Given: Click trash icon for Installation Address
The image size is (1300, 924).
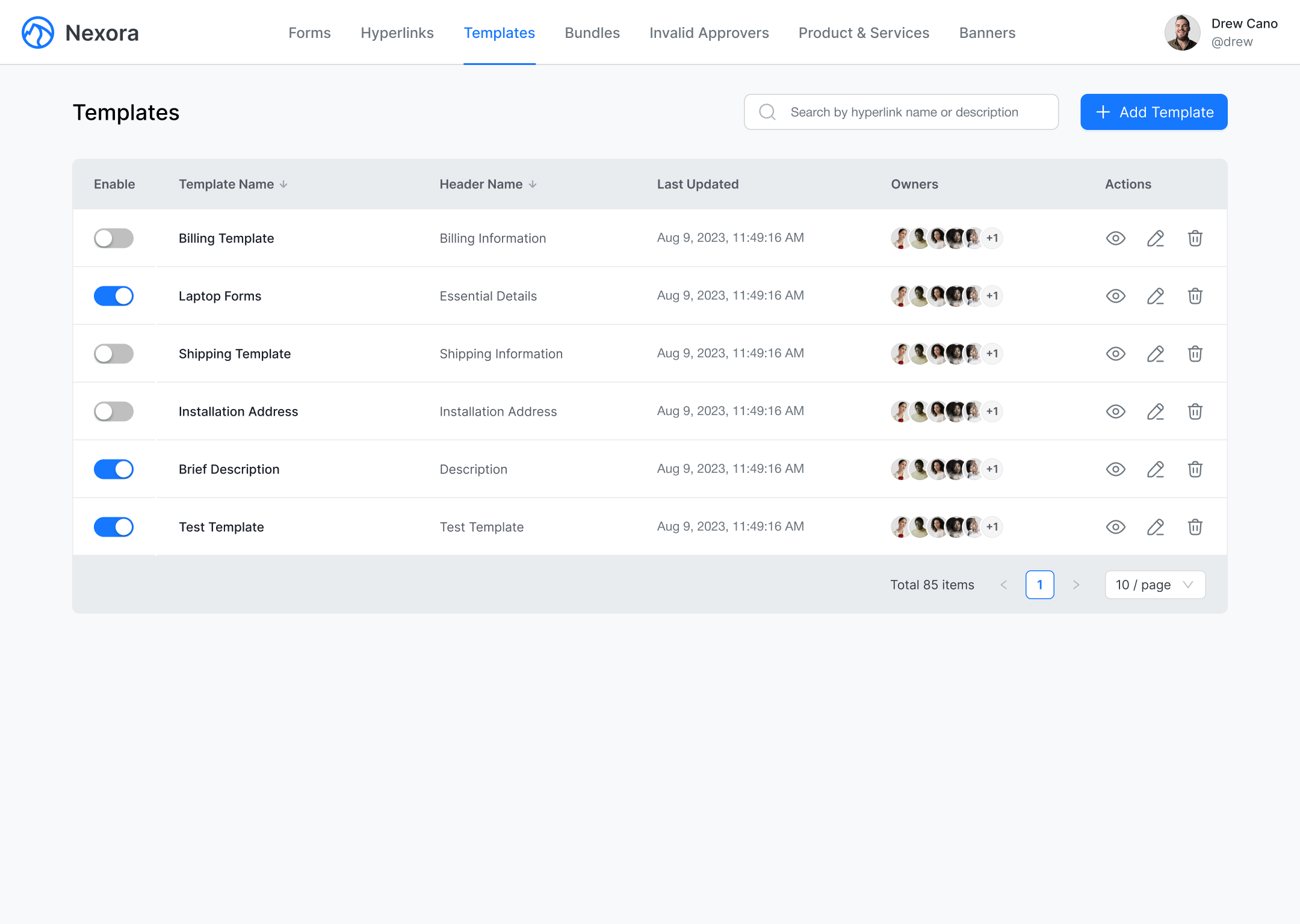Looking at the screenshot, I should coord(1195,411).
